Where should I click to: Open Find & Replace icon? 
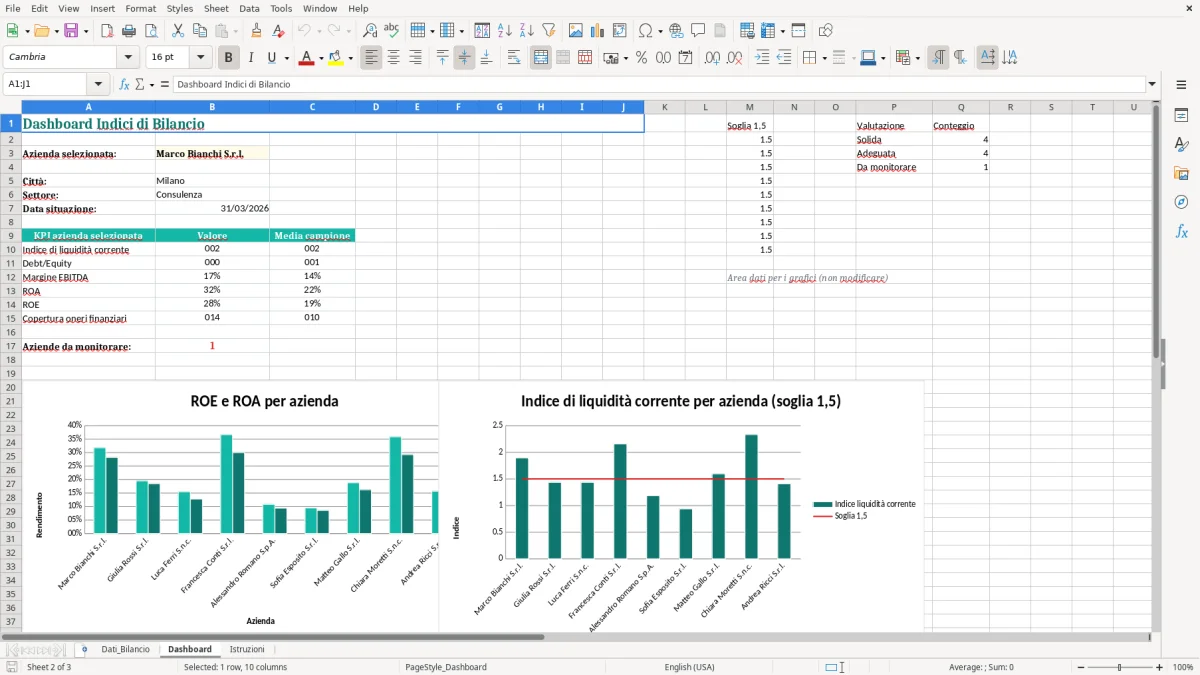point(370,31)
